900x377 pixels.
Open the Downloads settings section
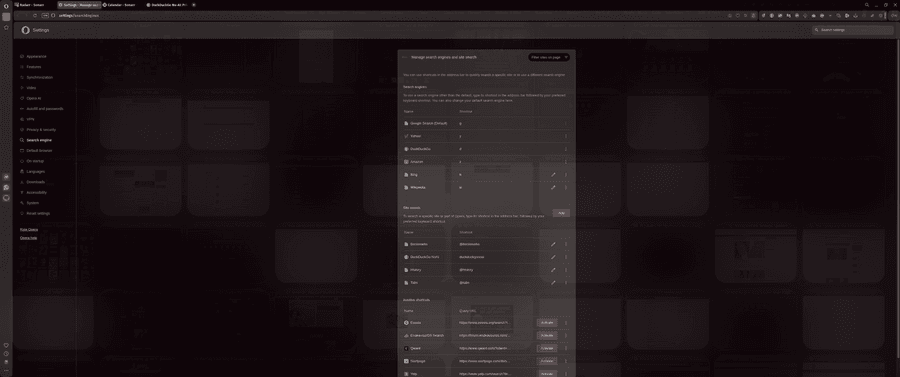[x=35, y=182]
